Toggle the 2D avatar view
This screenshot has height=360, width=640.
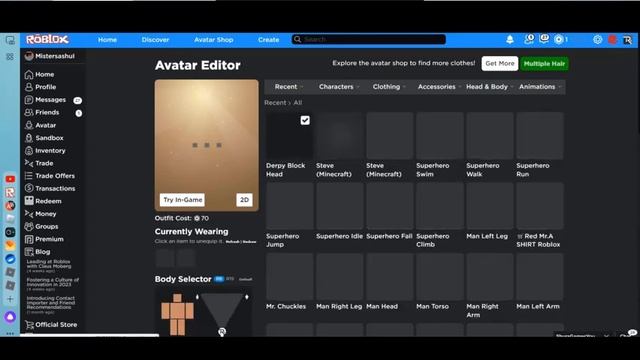tap(244, 200)
